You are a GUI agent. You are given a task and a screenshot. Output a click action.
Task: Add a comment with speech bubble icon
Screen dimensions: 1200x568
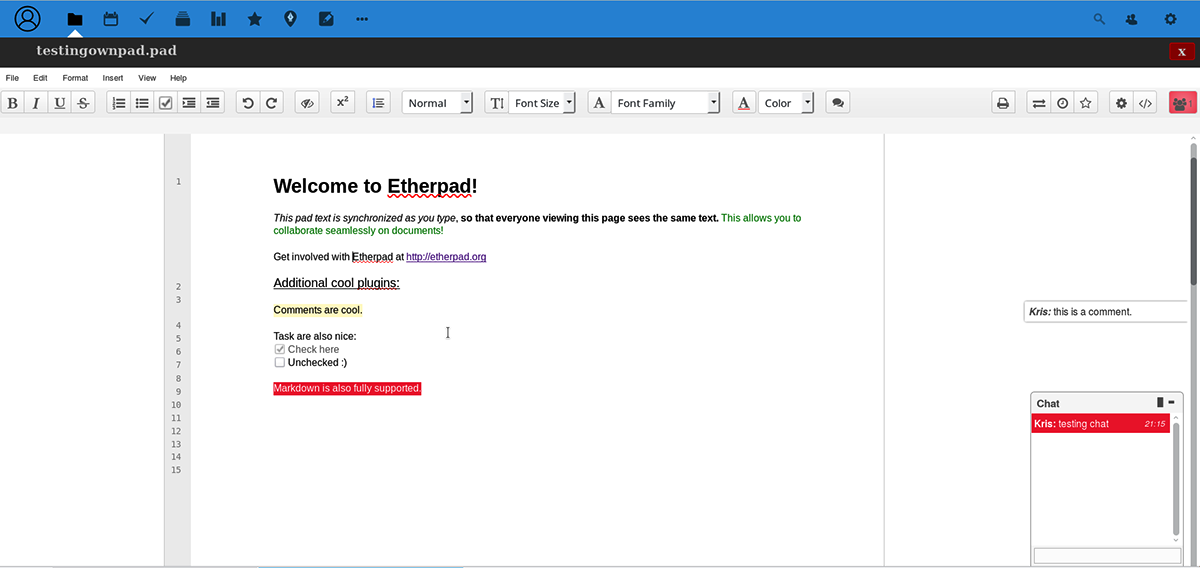838,103
